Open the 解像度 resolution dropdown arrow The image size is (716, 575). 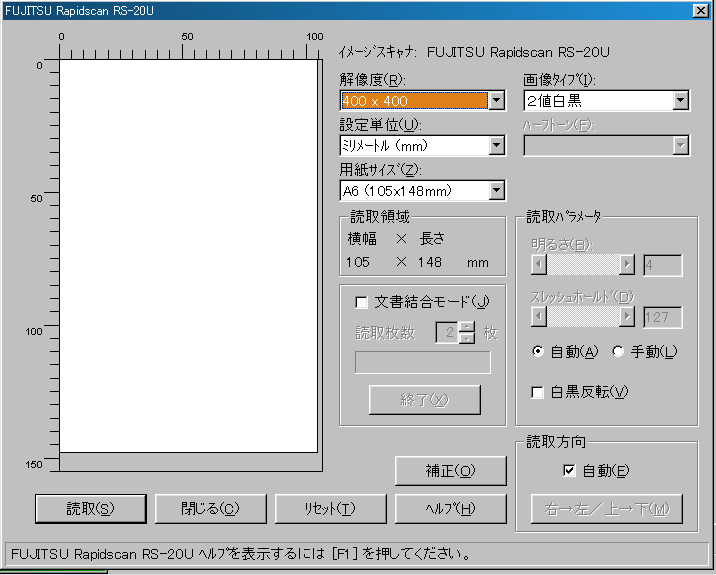497,100
